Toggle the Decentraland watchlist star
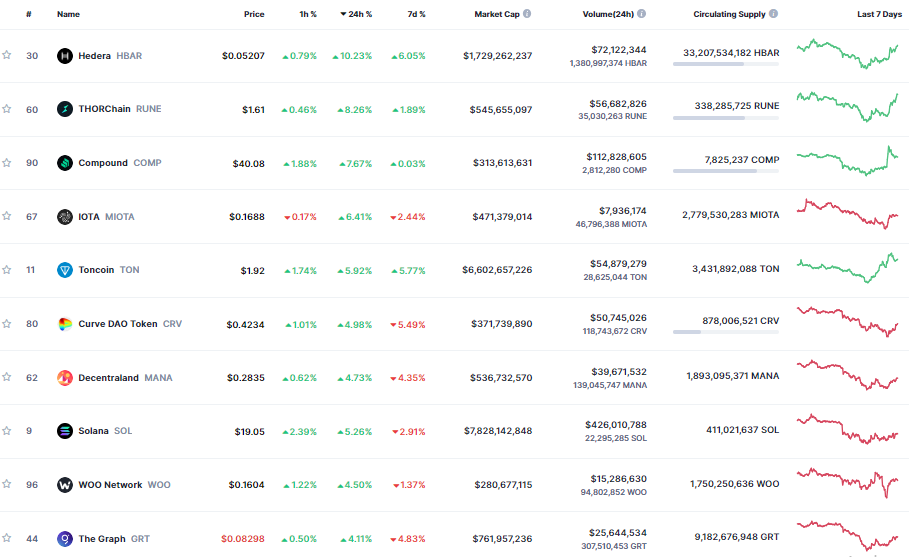Image resolution: width=915 pixels, height=557 pixels. tap(7, 377)
